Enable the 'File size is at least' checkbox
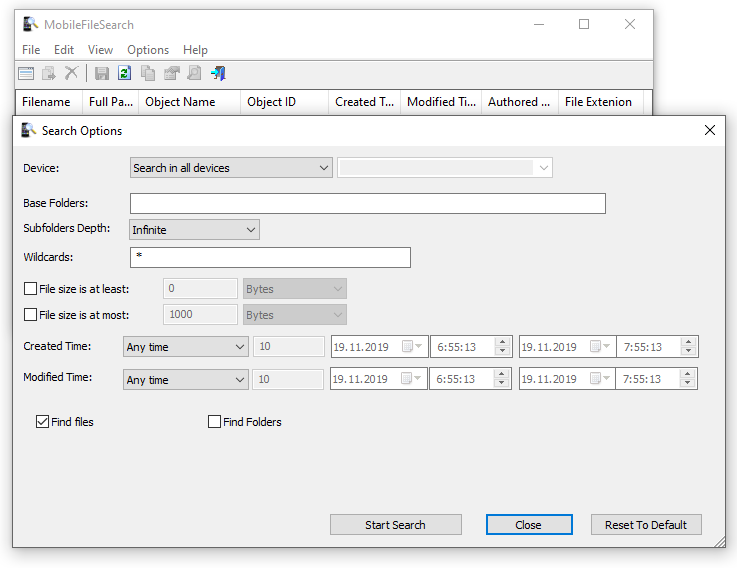Screen dimensions: 737x568 (x=30, y=289)
